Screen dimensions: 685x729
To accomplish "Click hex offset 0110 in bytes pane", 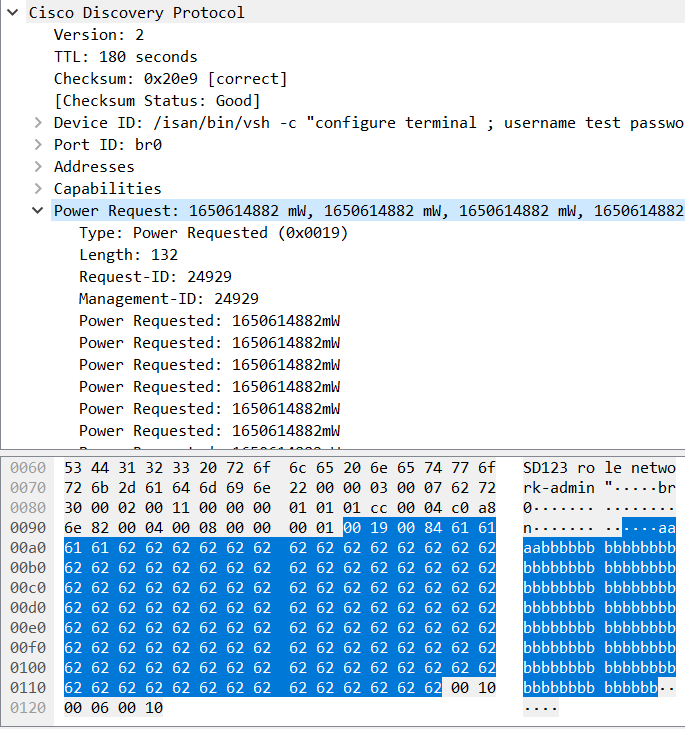I will [28, 688].
